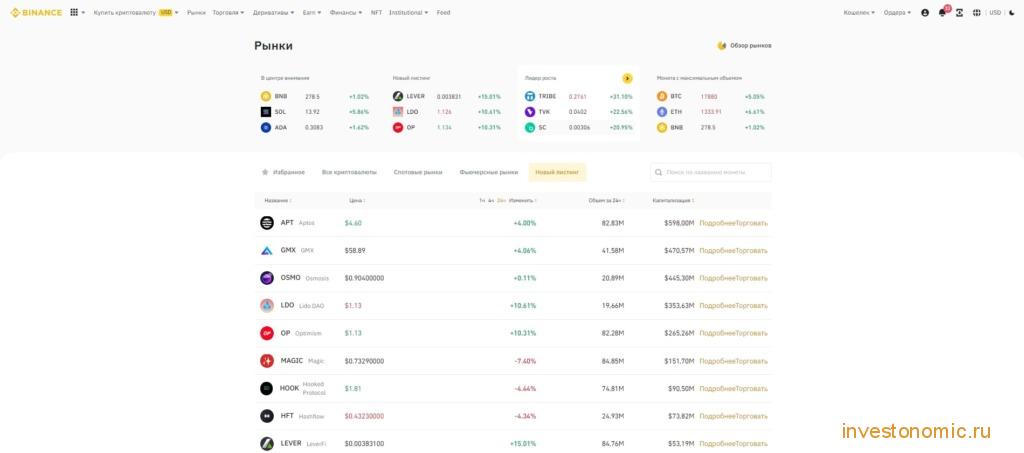Open the user account profile icon

[x=925, y=12]
